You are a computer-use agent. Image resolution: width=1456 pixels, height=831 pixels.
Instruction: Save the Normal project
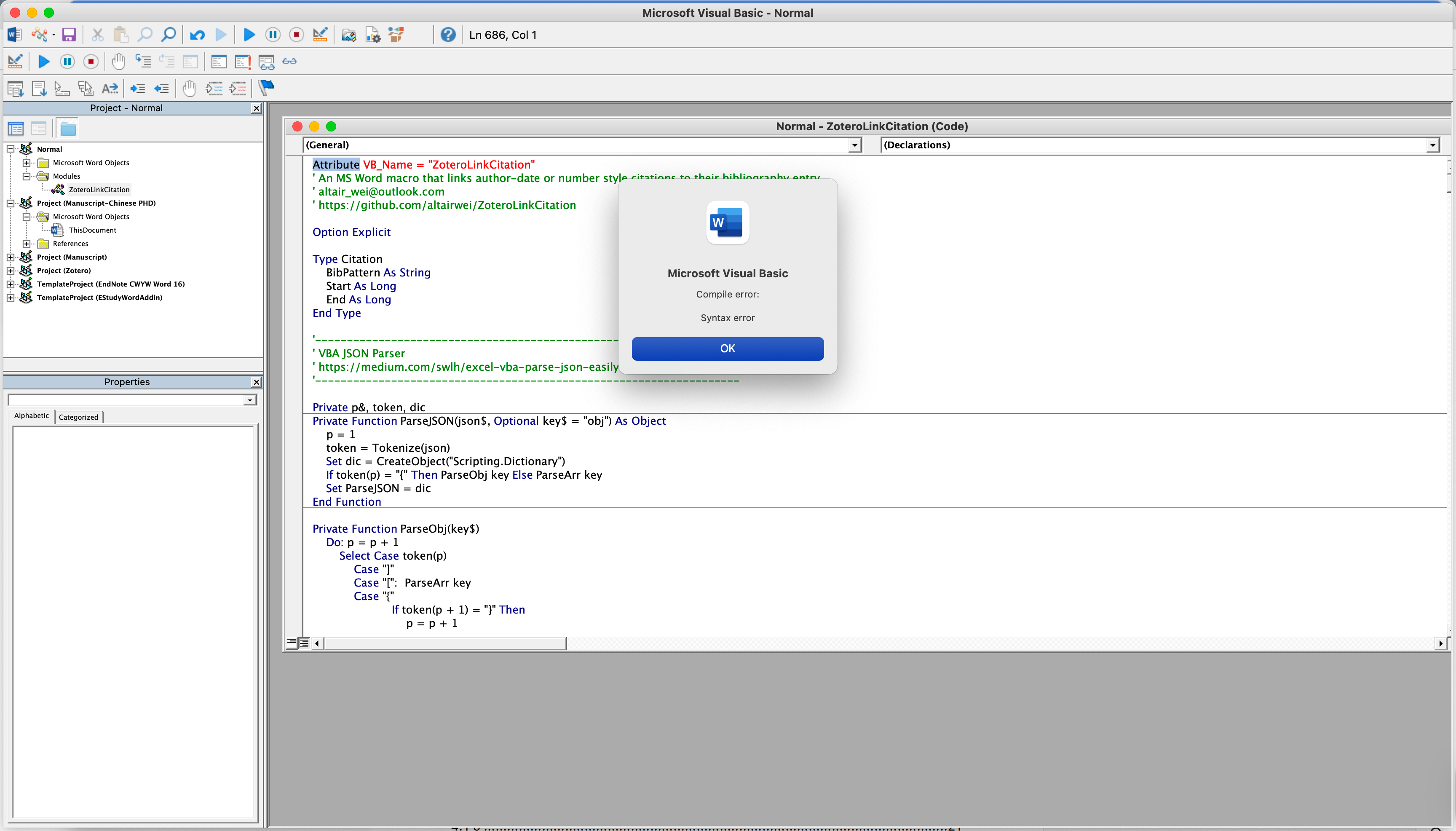[69, 35]
